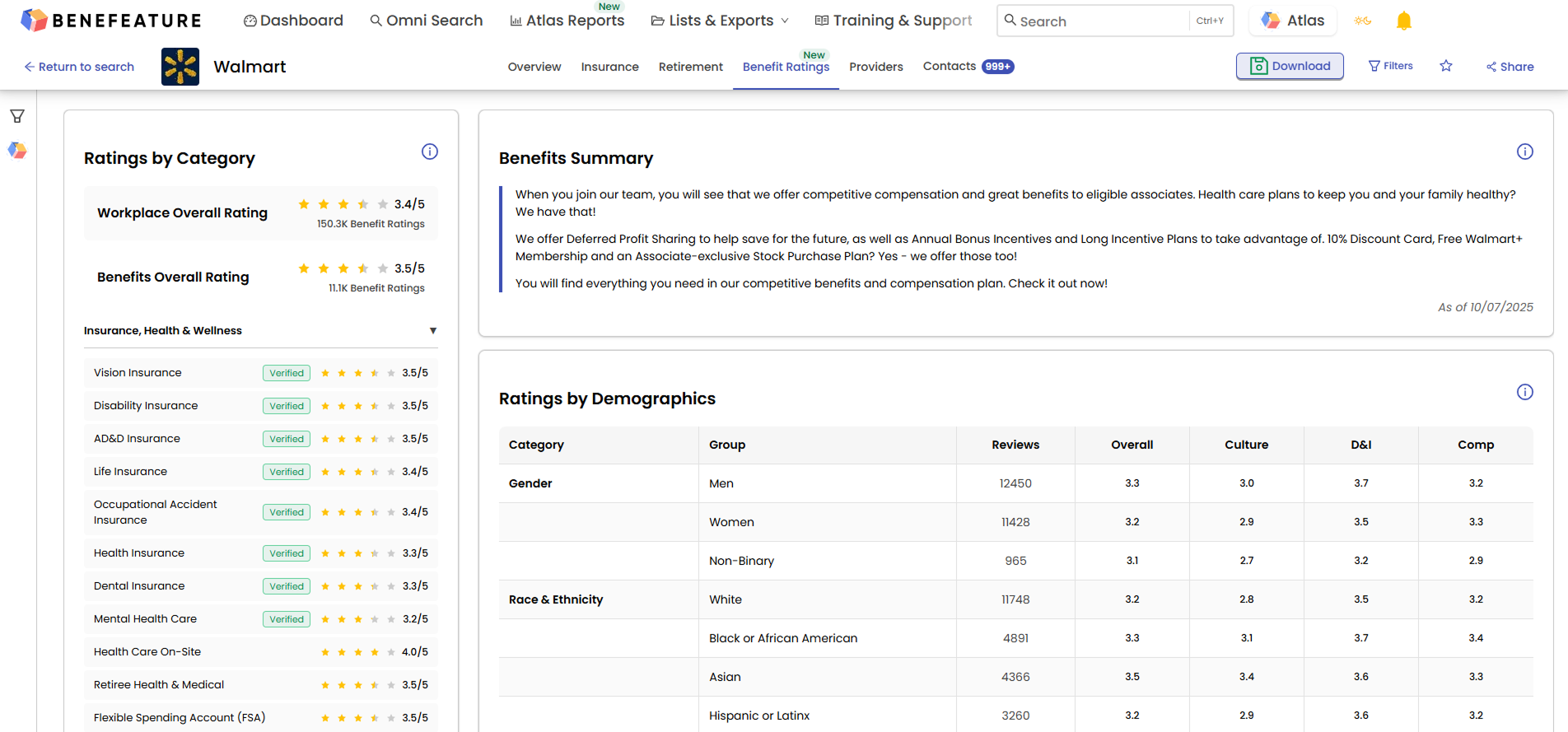
Task: Click the 999+ contacts badge
Action: click(998, 67)
